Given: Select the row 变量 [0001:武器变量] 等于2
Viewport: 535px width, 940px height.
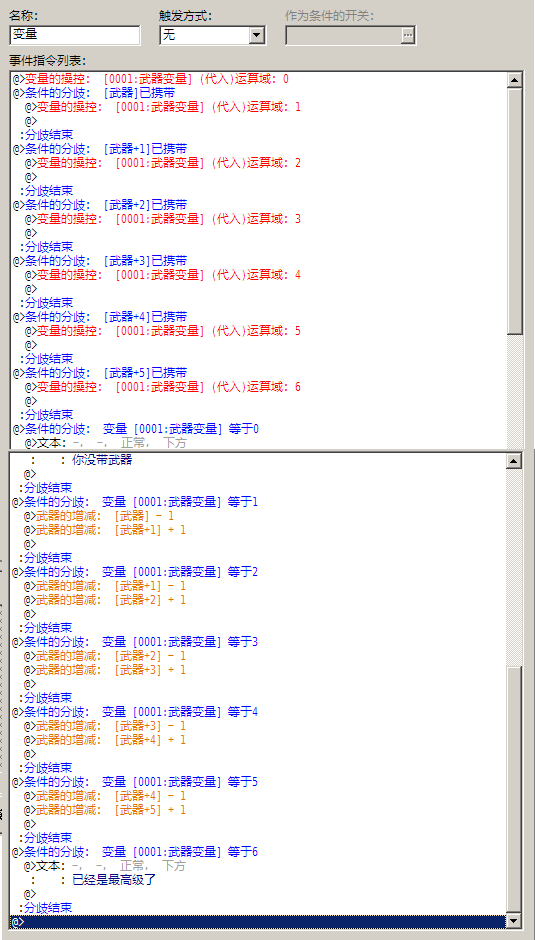Looking at the screenshot, I should 259,572.
